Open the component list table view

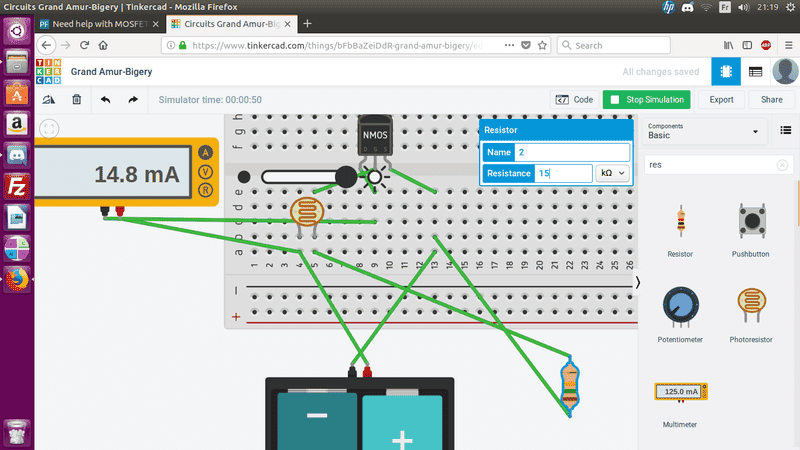[755, 72]
